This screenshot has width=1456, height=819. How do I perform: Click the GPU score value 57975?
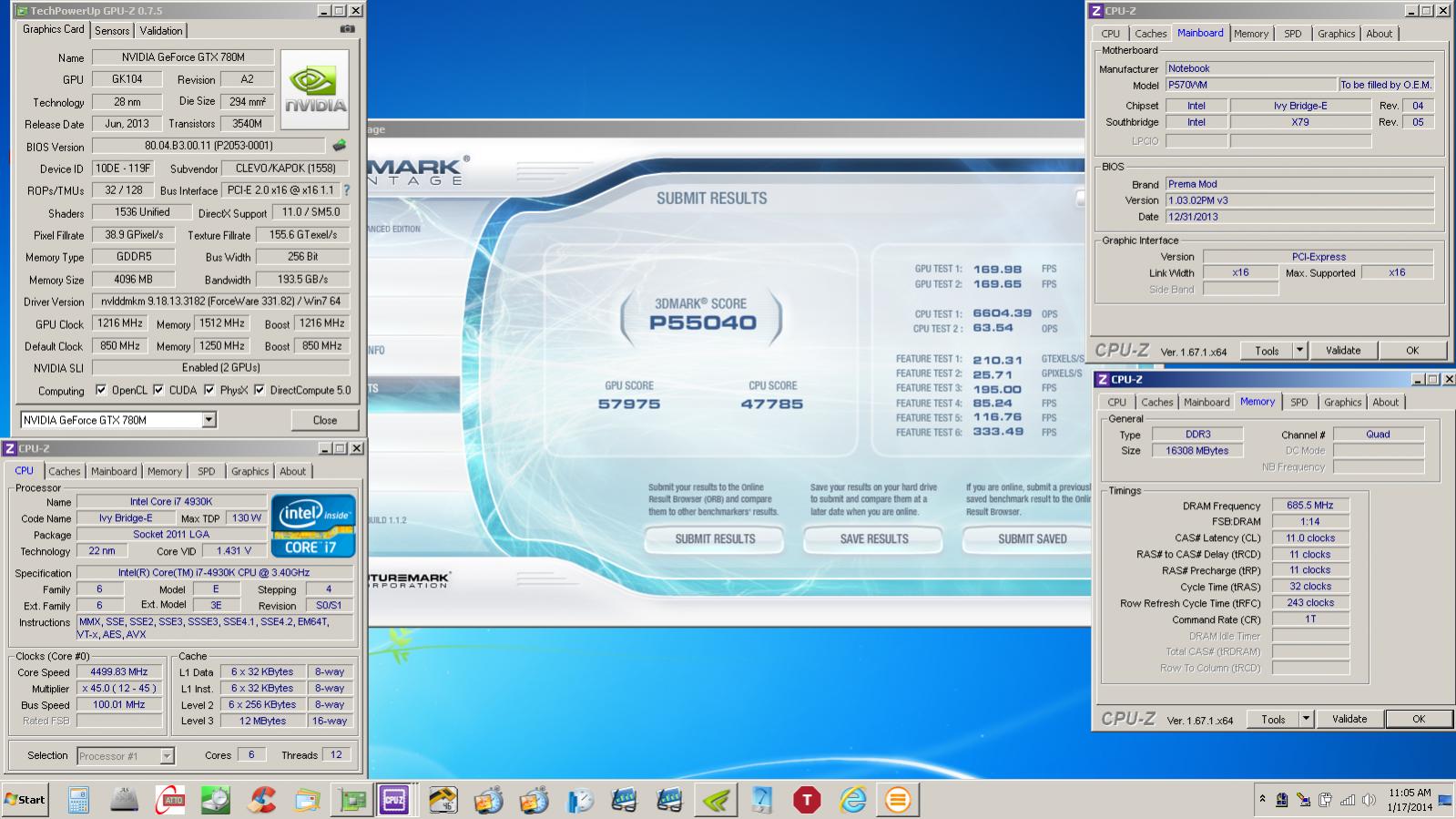pos(629,404)
